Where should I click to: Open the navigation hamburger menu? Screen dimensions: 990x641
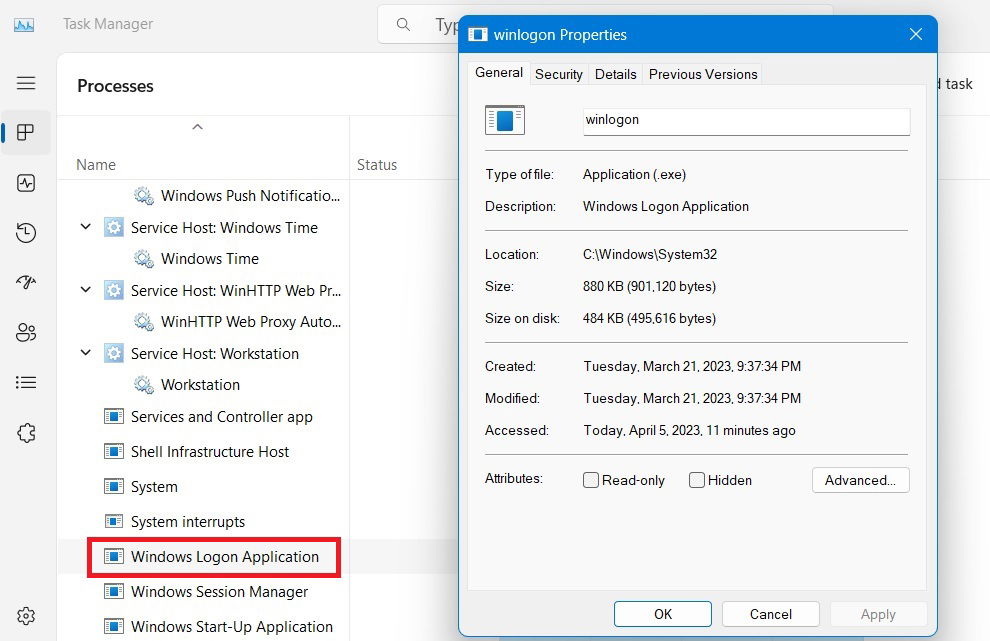(x=25, y=83)
